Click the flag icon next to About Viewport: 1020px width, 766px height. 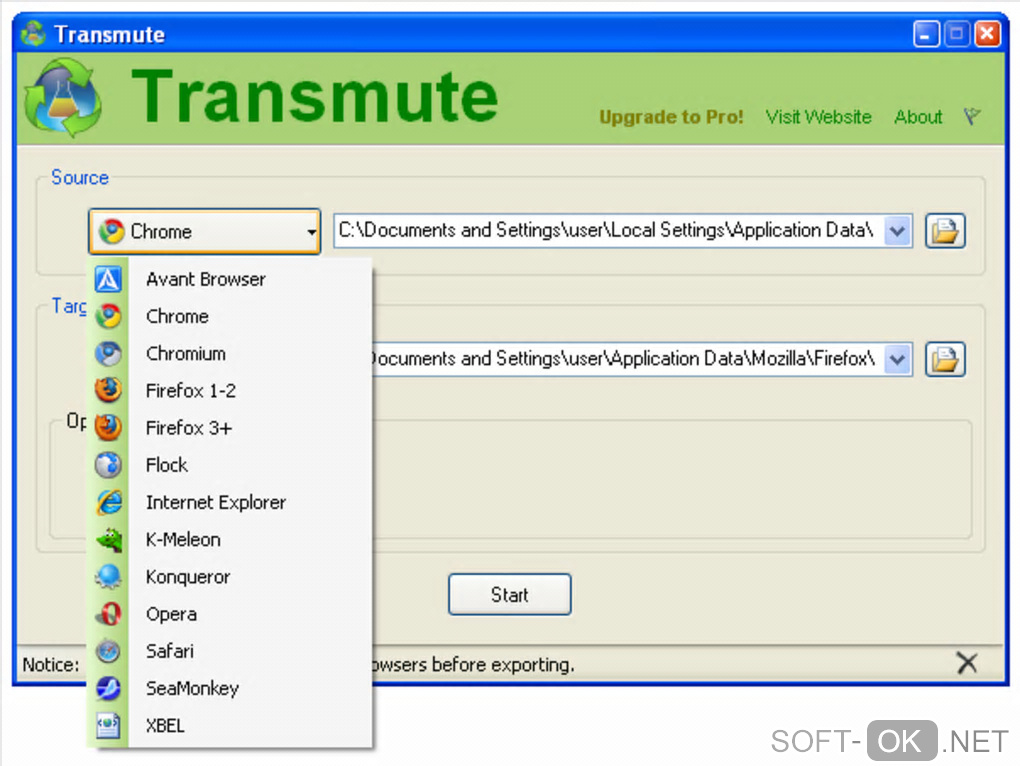pyautogui.click(x=972, y=117)
